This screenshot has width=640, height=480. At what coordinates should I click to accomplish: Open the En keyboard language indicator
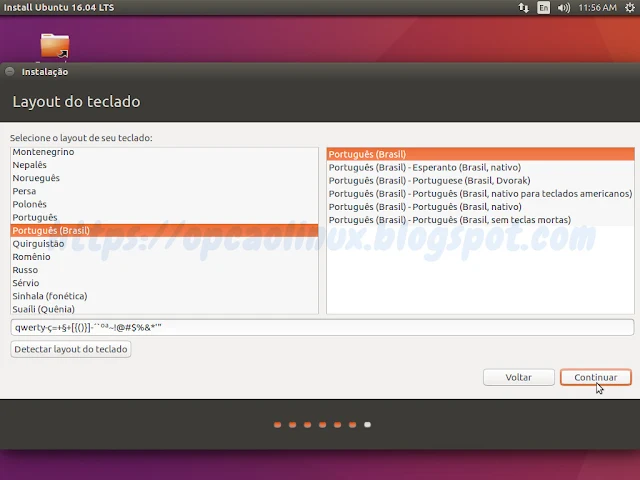(x=543, y=7)
